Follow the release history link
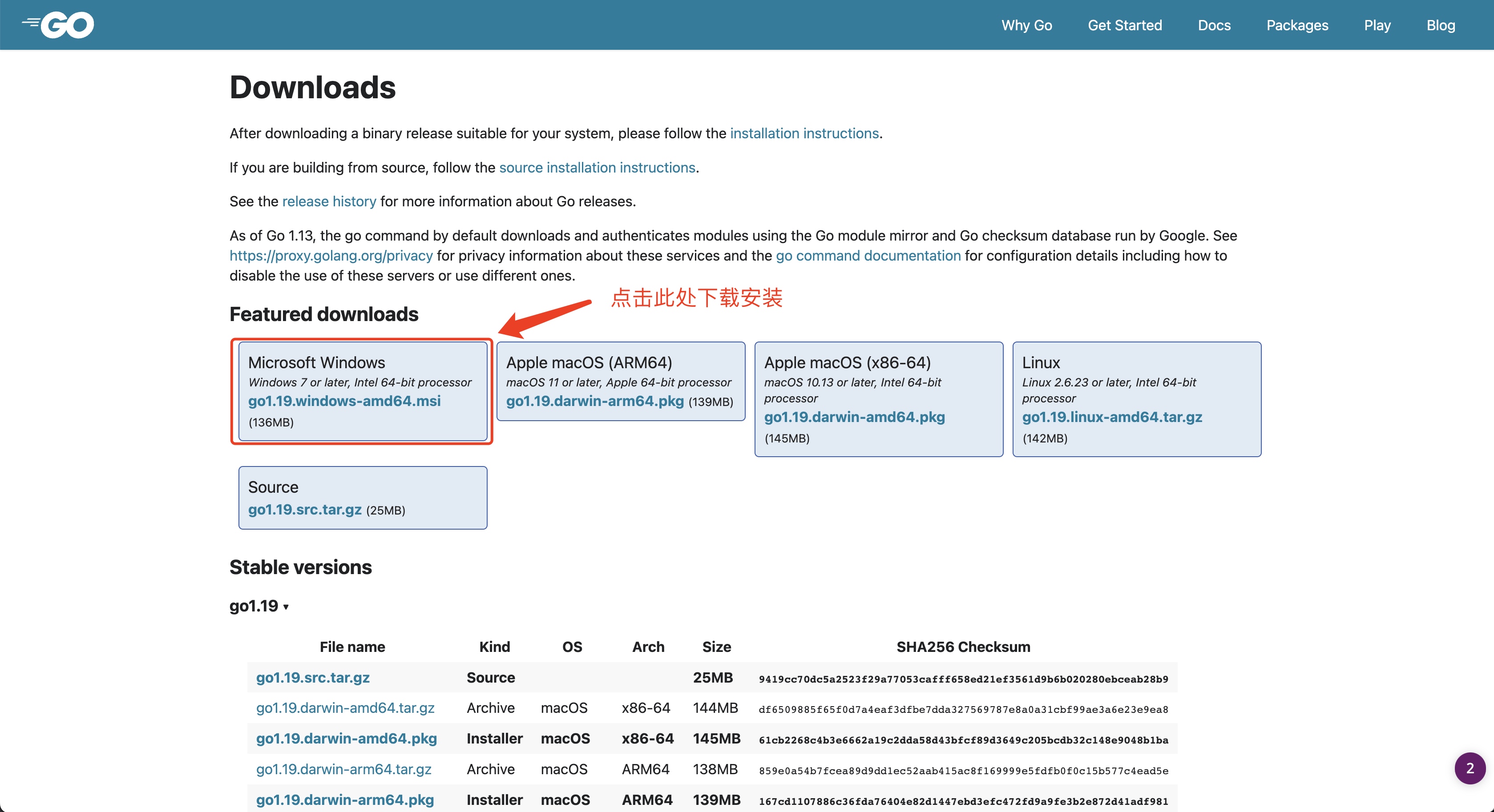Viewport: 1494px width, 812px height. 329,201
